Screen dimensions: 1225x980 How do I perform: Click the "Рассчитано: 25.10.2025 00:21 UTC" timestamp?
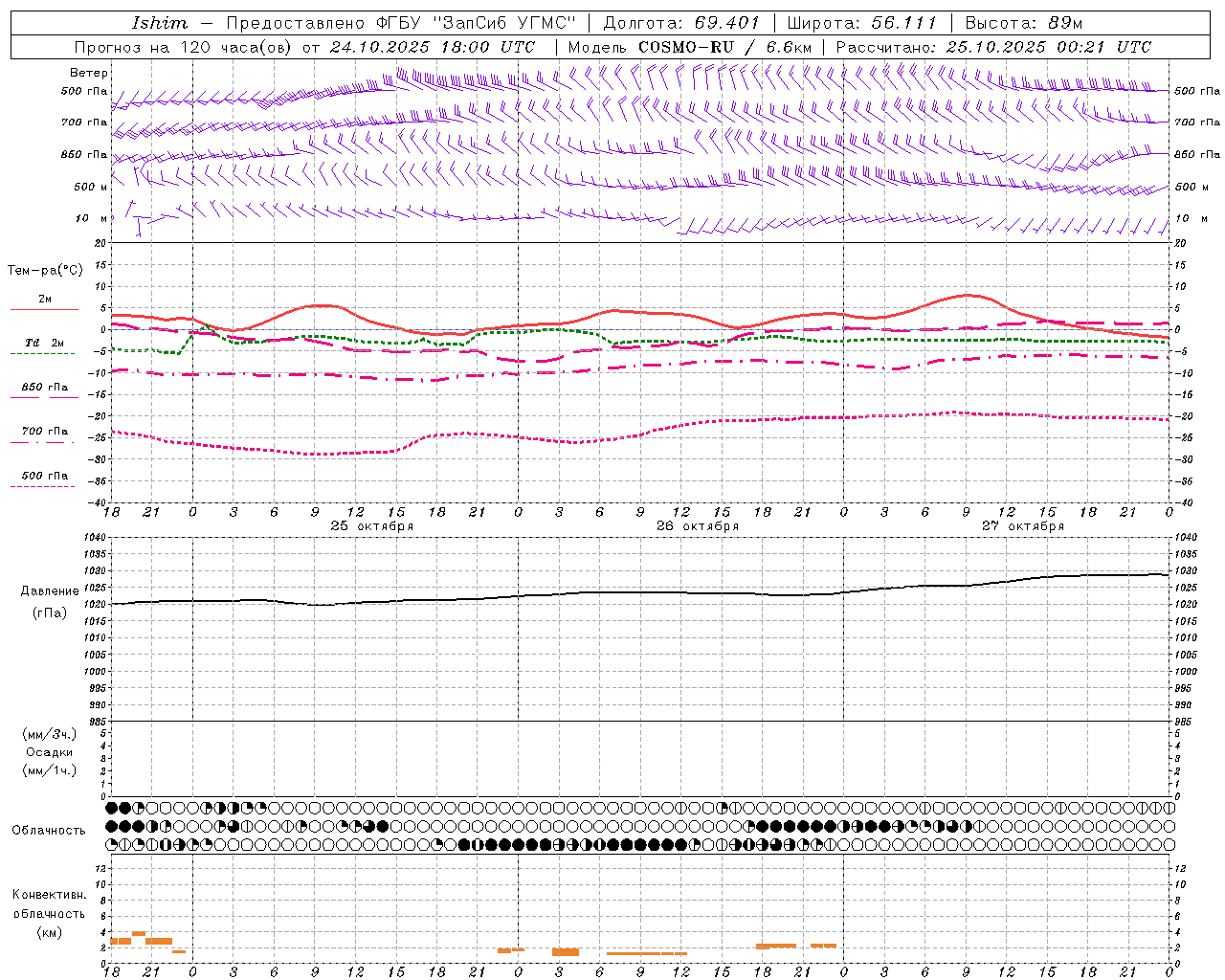[x=993, y=47]
